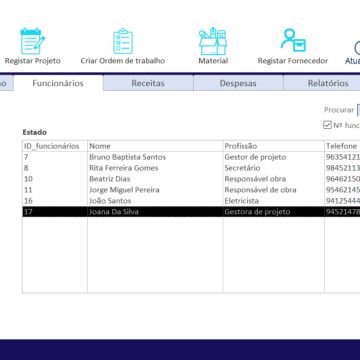Click the Procurar search field
Image resolution: width=360 pixels, height=360 pixels.
[x=358, y=110]
